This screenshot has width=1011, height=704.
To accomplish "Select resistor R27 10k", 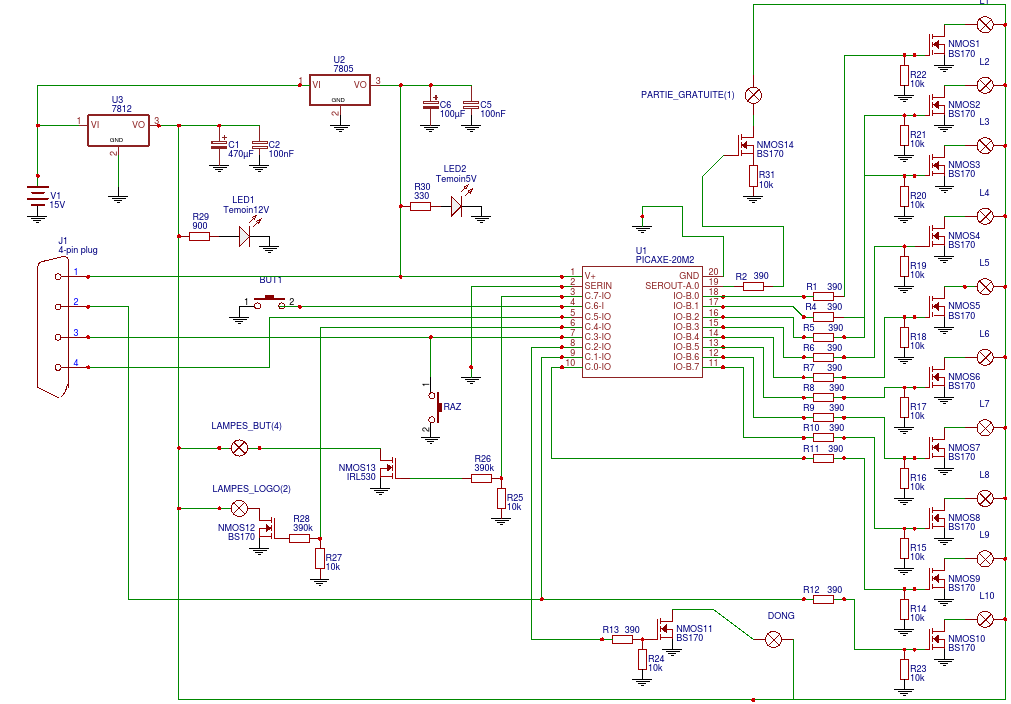I will 320,558.
